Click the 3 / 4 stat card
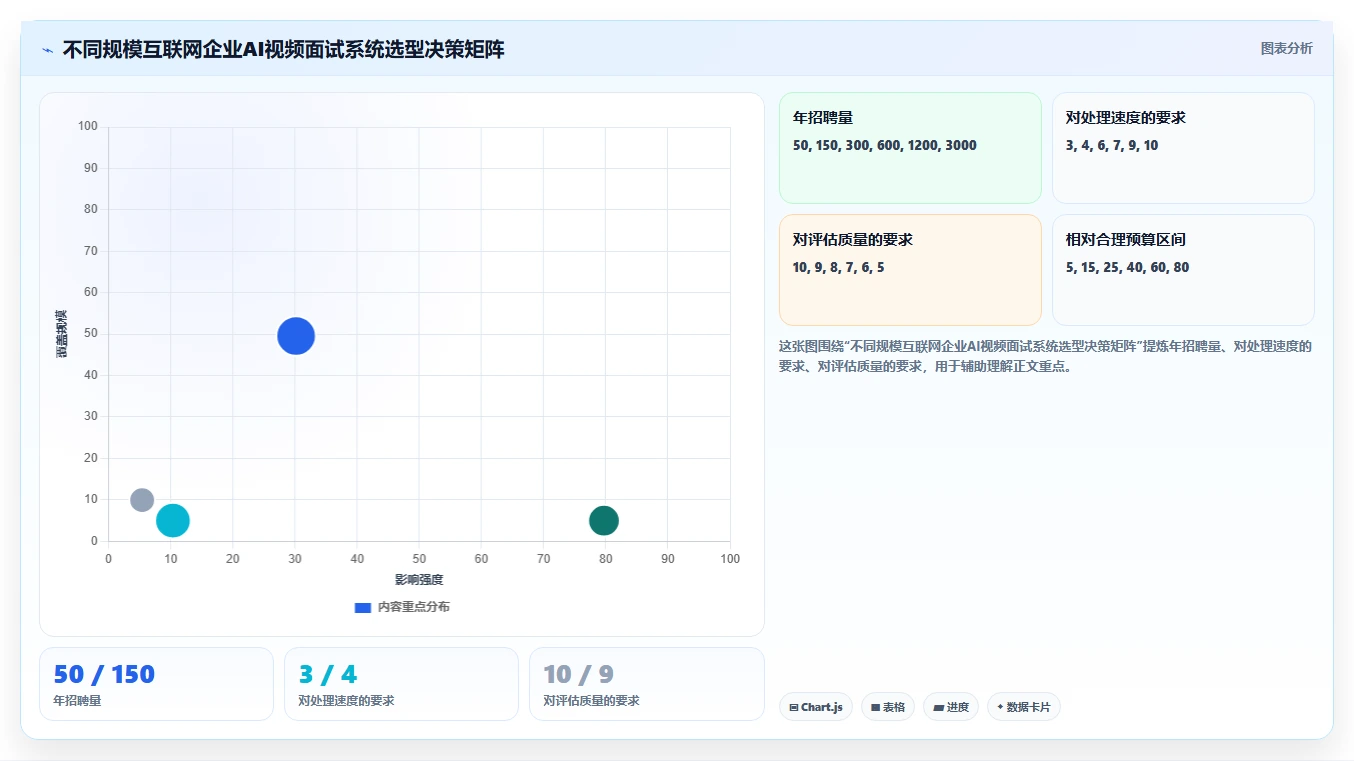 401,684
